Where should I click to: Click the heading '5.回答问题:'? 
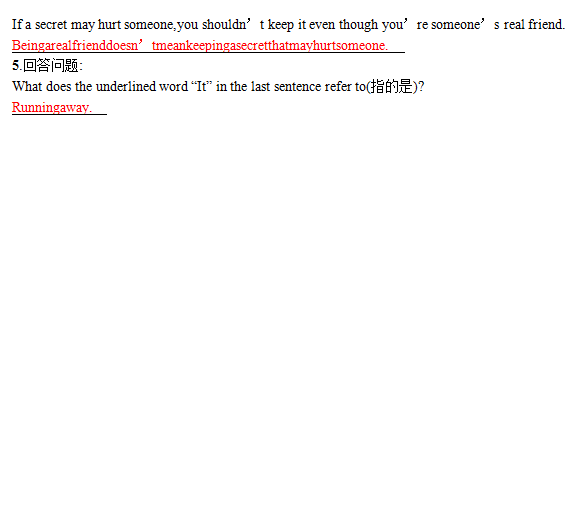coord(47,66)
